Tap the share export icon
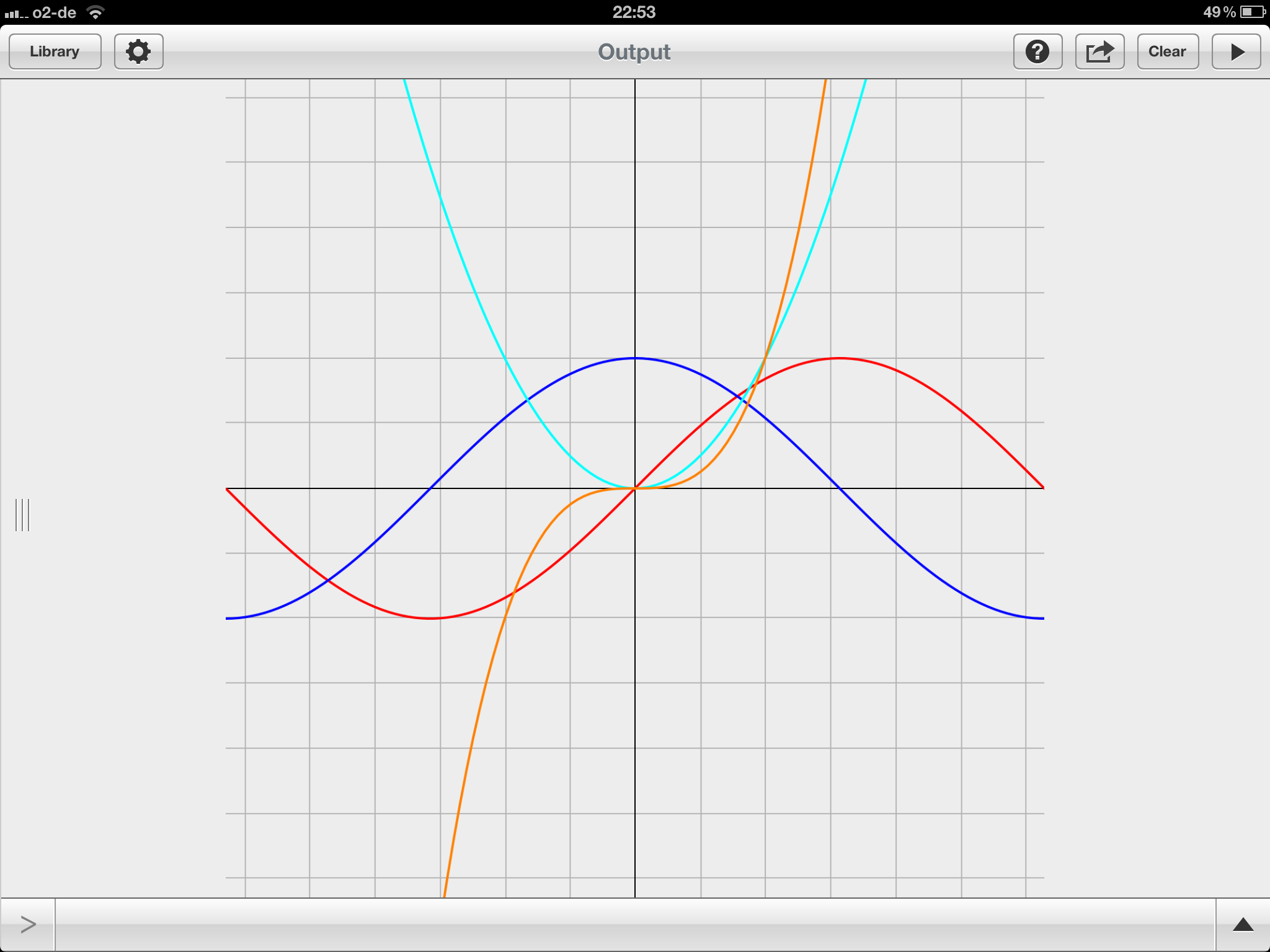Screen dimensions: 1270x952 click(x=1099, y=51)
